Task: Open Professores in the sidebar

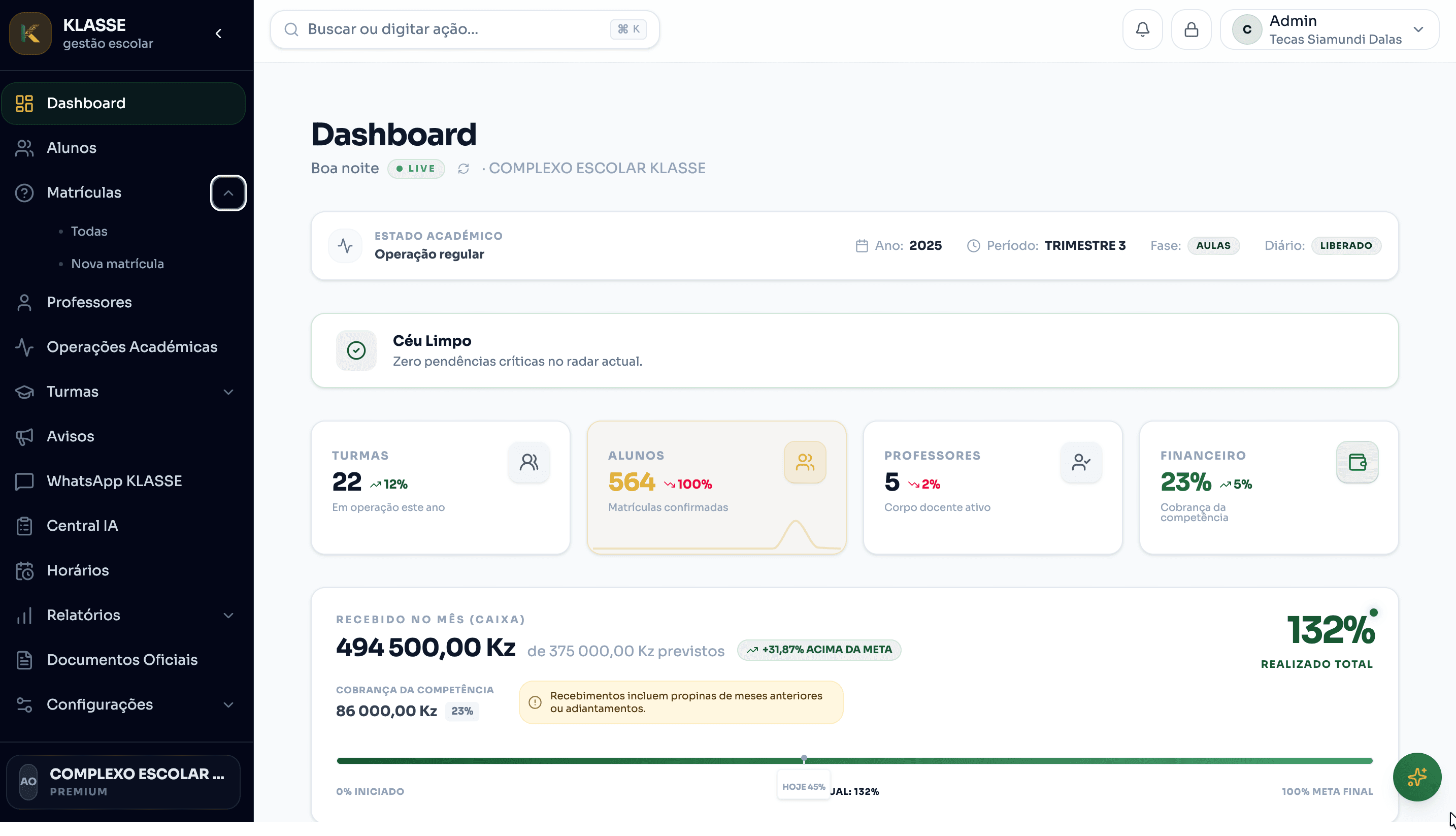Action: [x=123, y=303]
